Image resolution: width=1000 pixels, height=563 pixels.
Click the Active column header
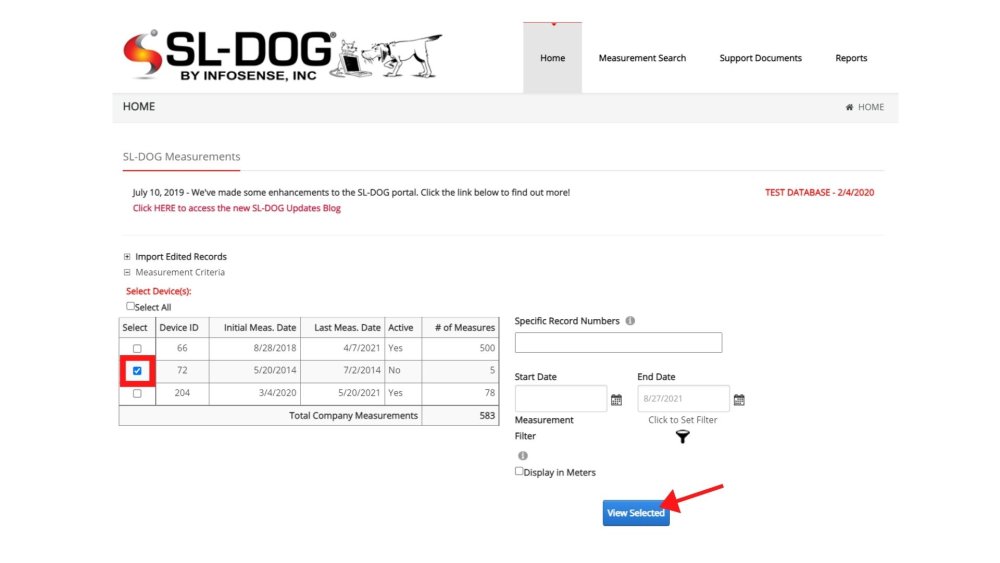tap(401, 328)
